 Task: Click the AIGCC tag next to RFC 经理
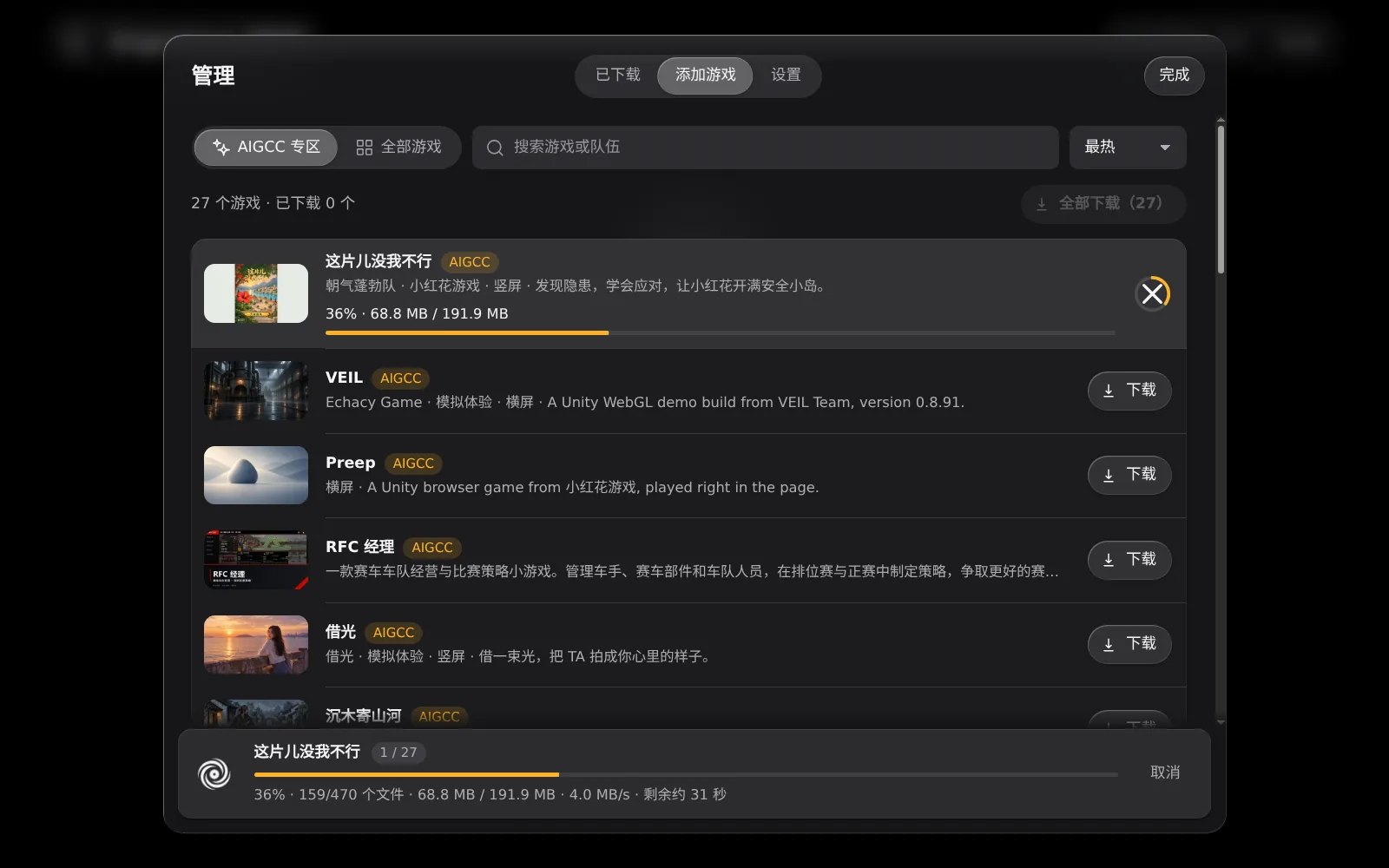(432, 548)
